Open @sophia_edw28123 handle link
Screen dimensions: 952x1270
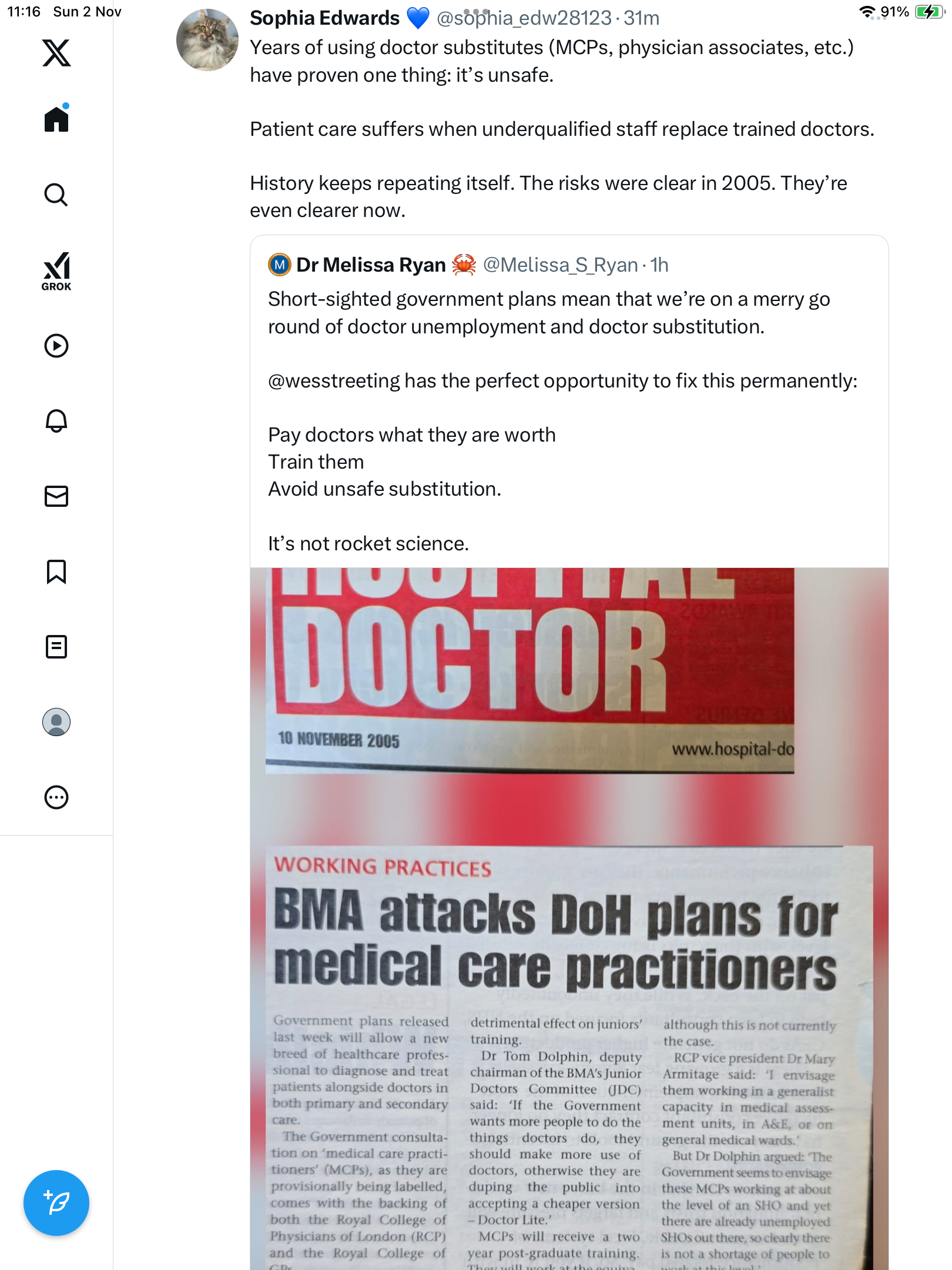point(524,18)
